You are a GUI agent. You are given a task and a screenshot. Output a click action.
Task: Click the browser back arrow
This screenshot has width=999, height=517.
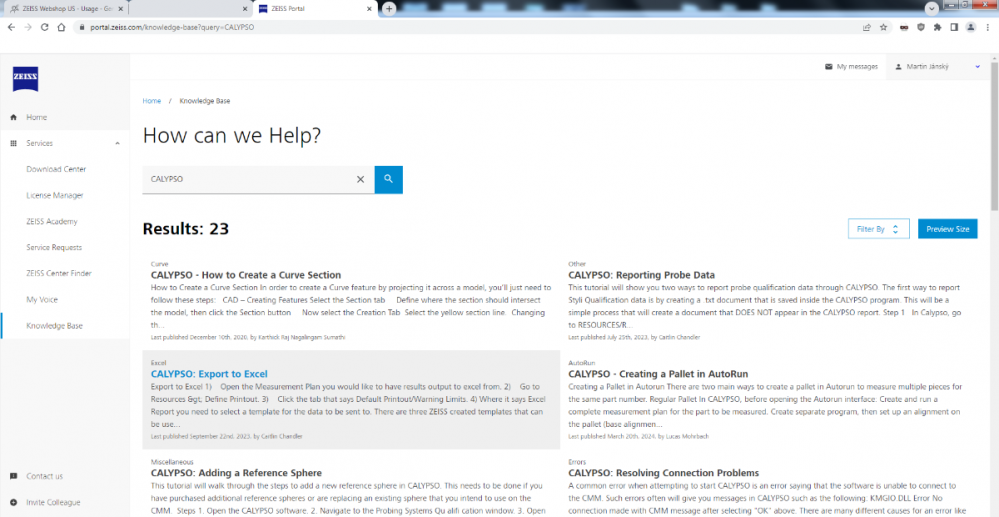11,27
